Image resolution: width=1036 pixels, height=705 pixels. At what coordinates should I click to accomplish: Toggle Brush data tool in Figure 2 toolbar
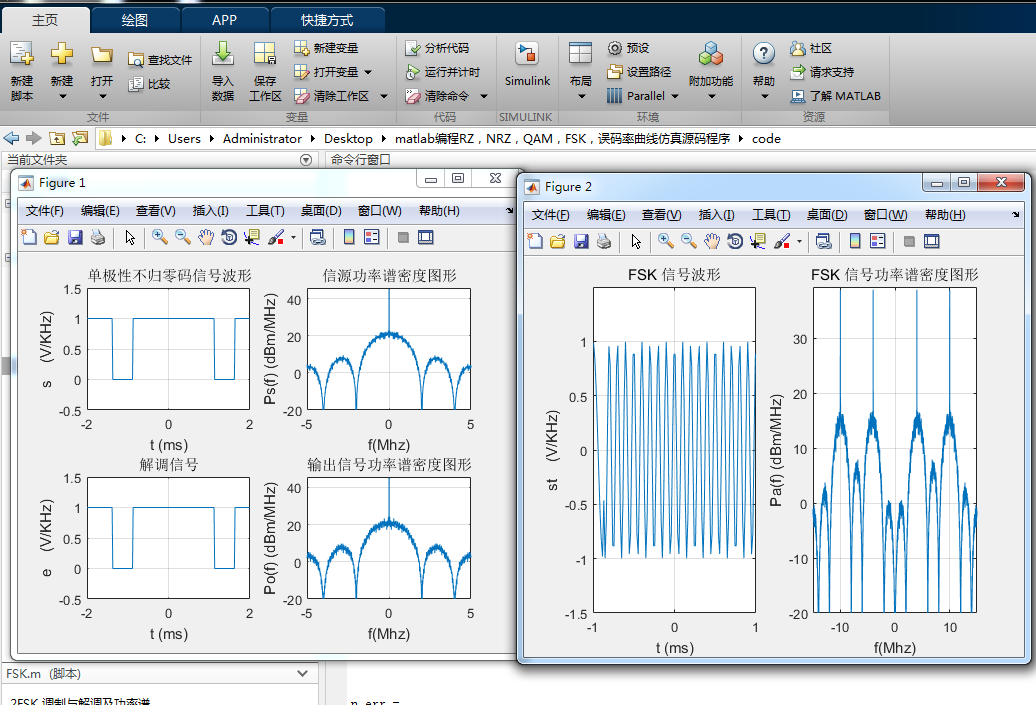point(782,241)
